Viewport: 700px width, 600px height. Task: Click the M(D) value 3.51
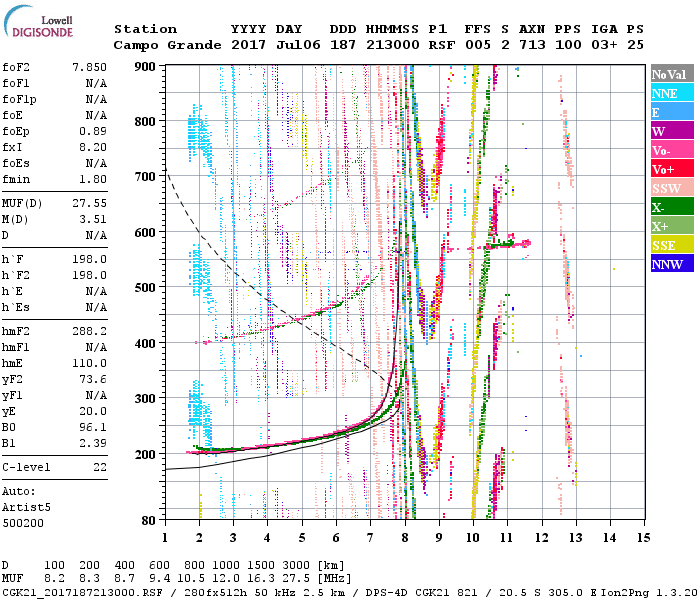[x=93, y=220]
